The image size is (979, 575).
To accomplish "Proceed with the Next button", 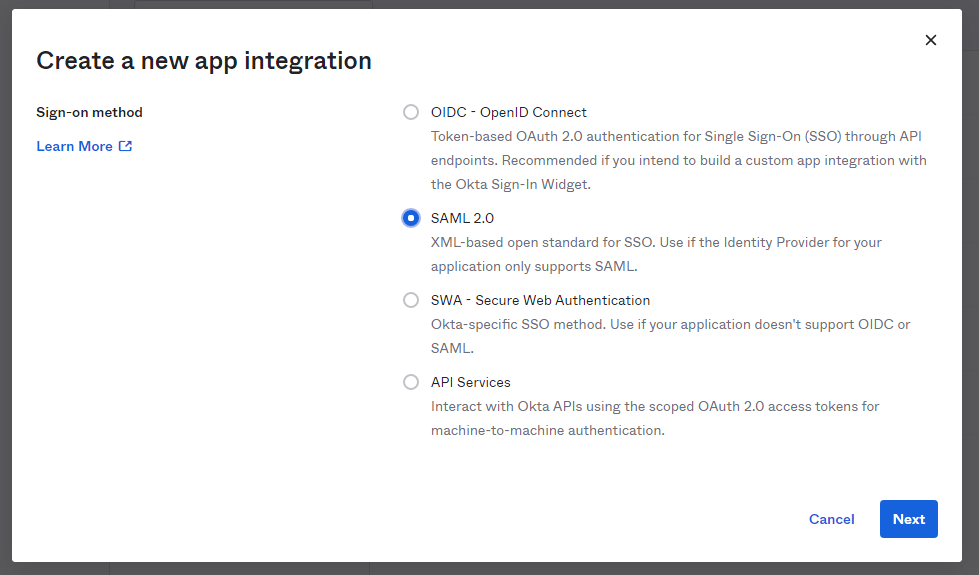I will tap(908, 519).
